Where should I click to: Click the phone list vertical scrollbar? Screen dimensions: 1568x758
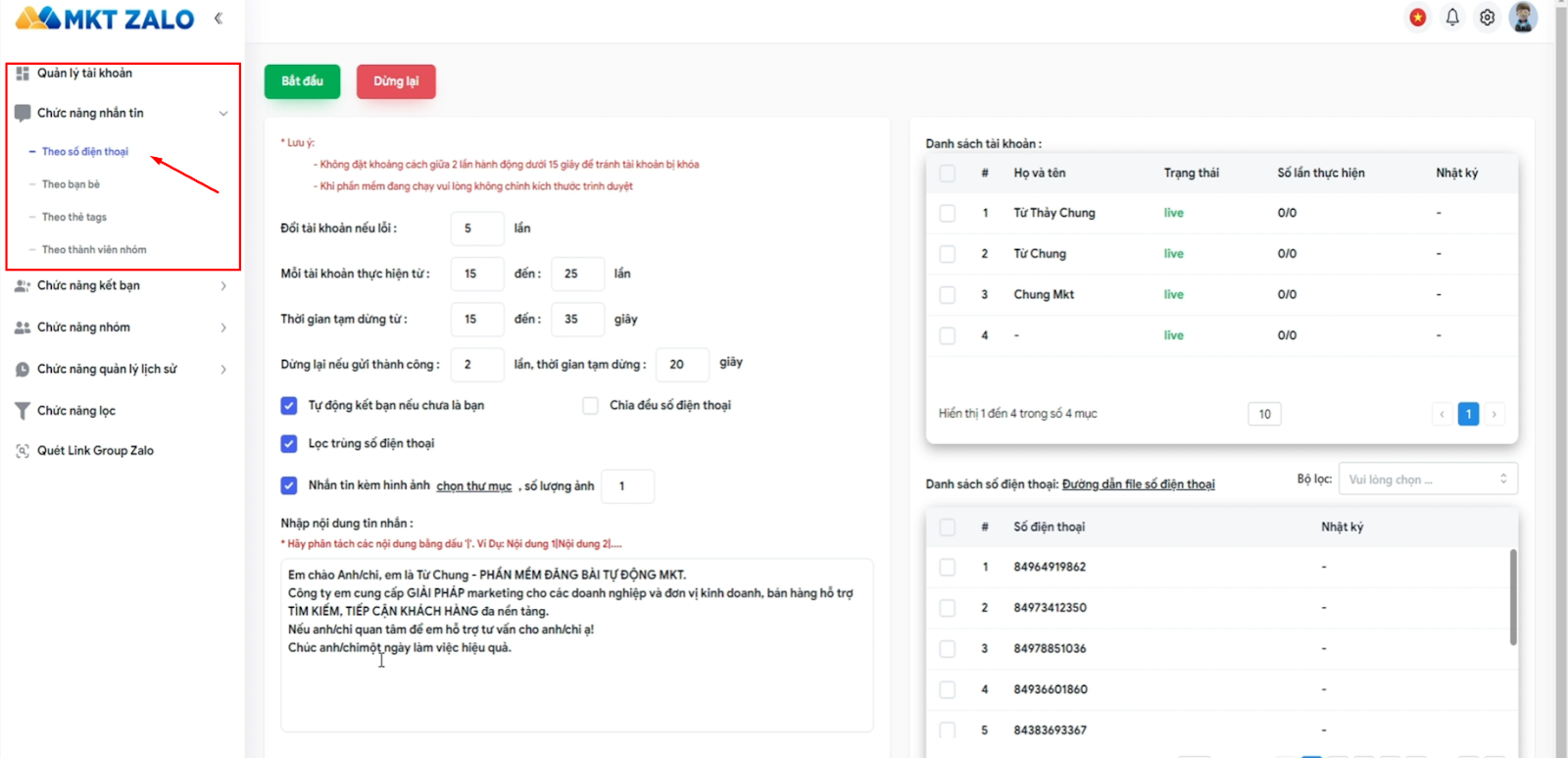(x=1513, y=596)
